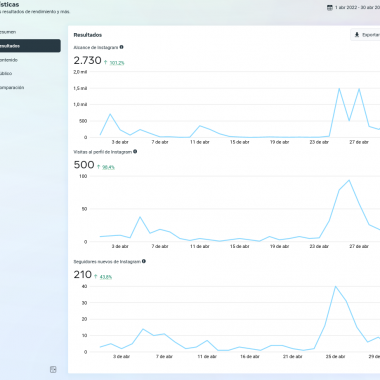Open the Público section

coord(6,73)
